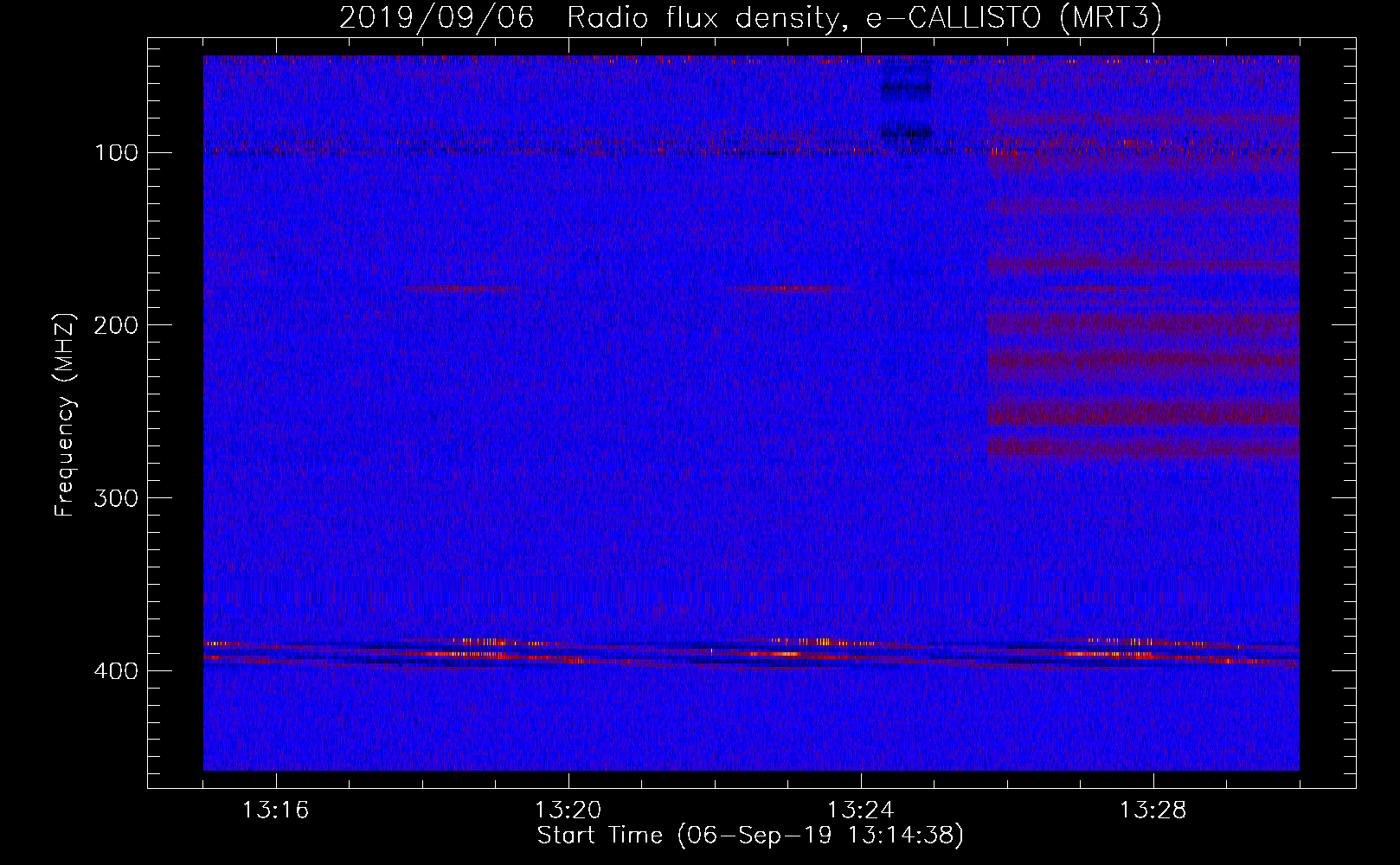The width and height of the screenshot is (1400, 865).
Task: Click the 400 frequency tick label
Action: click(x=114, y=672)
